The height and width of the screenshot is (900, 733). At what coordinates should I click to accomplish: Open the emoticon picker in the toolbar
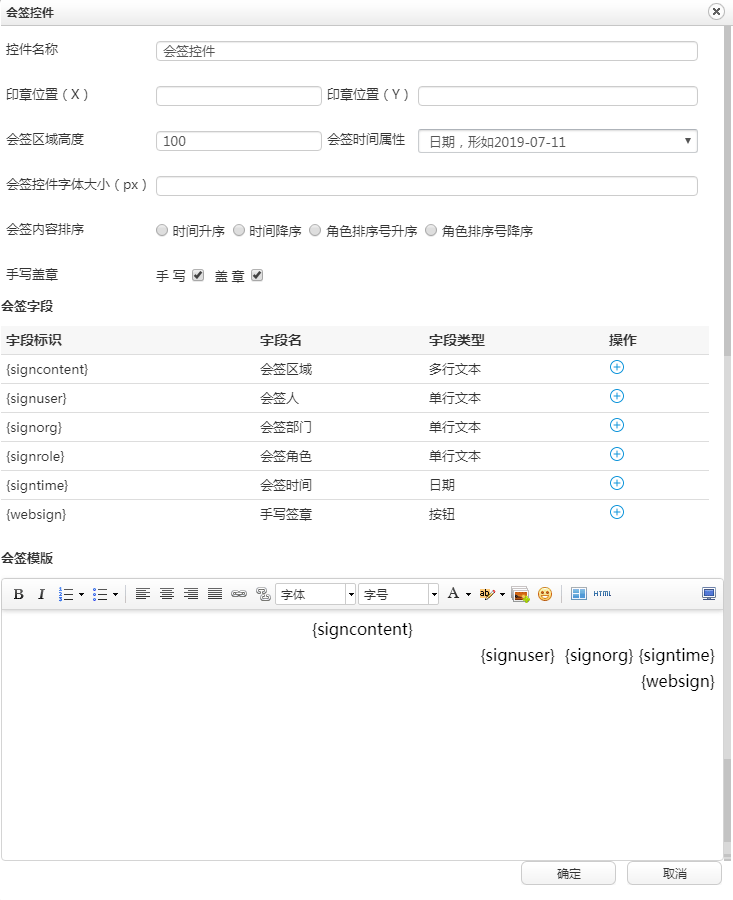point(545,594)
